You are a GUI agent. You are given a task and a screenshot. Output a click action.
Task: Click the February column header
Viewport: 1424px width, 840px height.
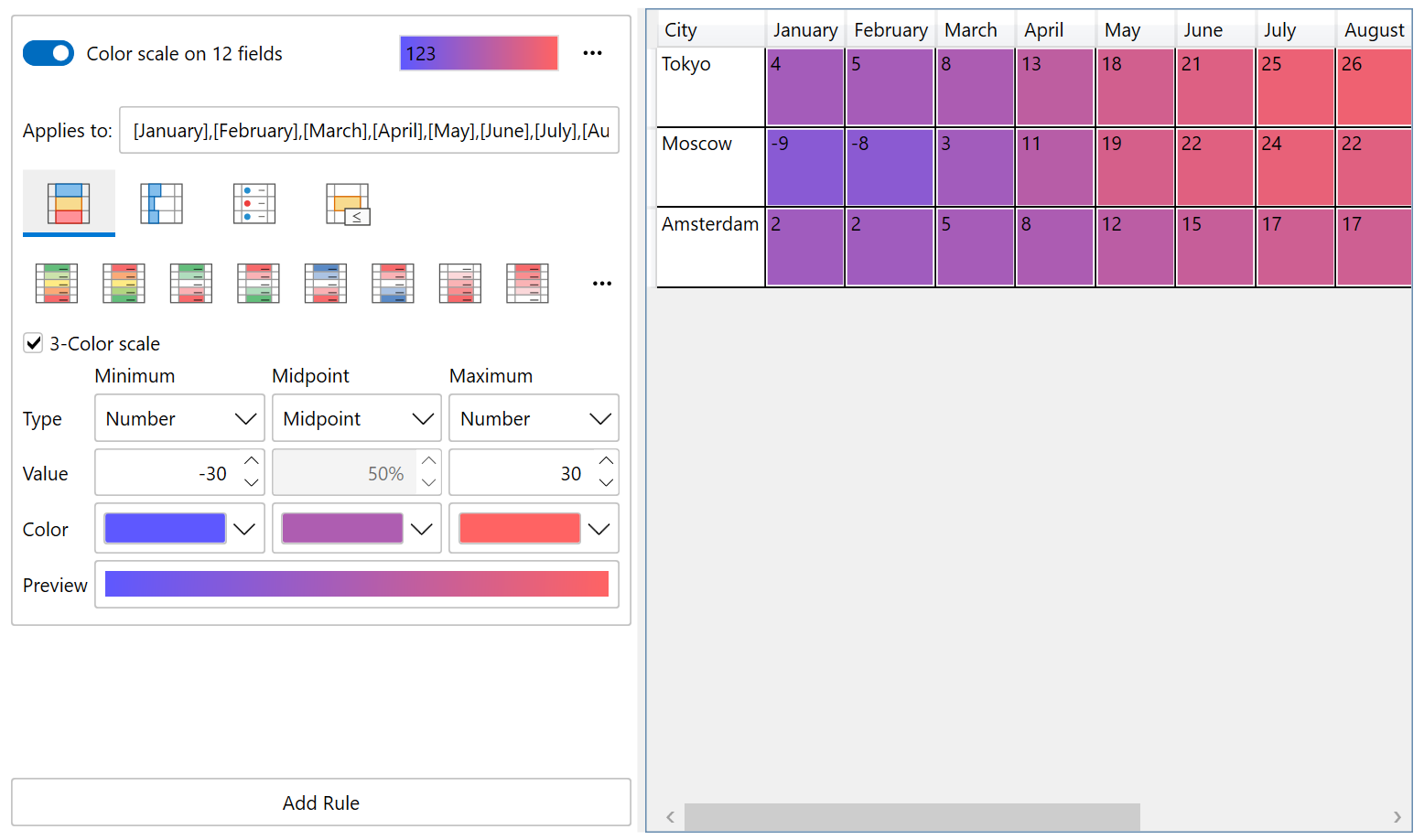890,30
